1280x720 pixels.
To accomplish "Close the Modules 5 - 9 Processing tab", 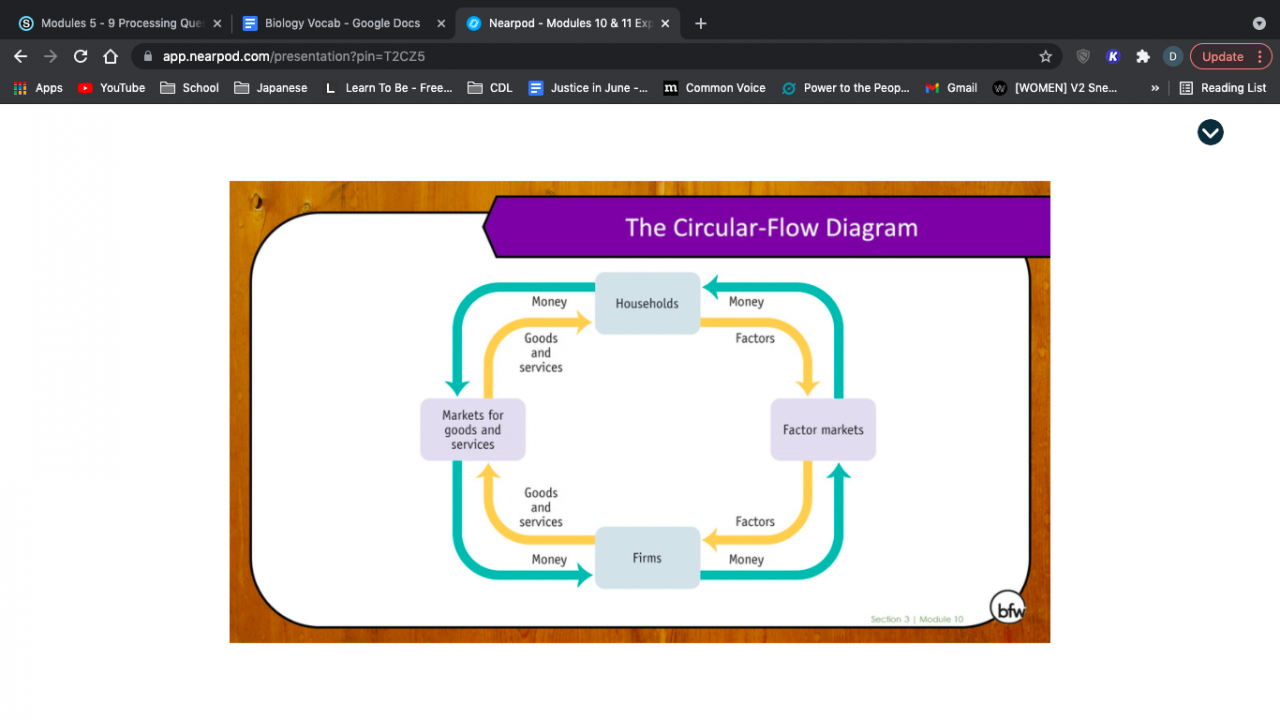I will pyautogui.click(x=217, y=23).
